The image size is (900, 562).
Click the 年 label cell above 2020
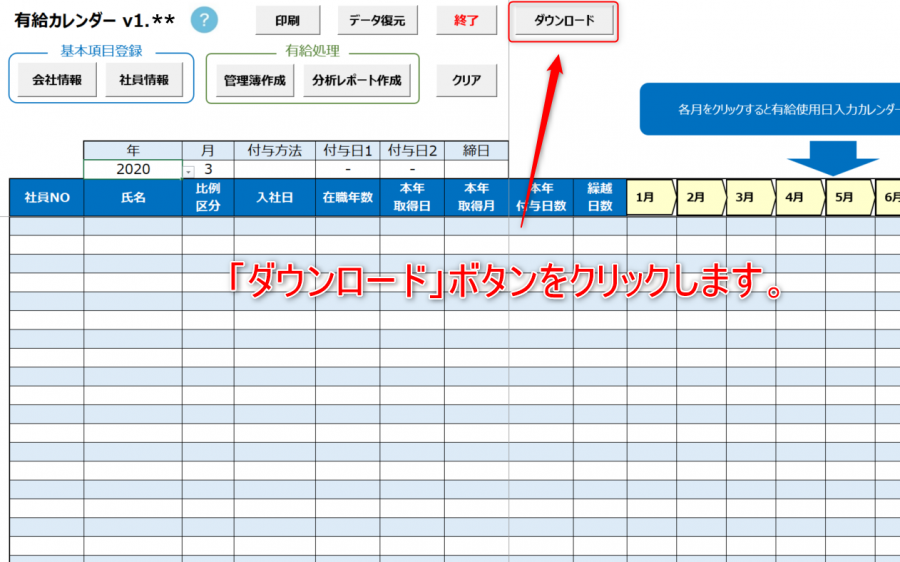[x=133, y=150]
